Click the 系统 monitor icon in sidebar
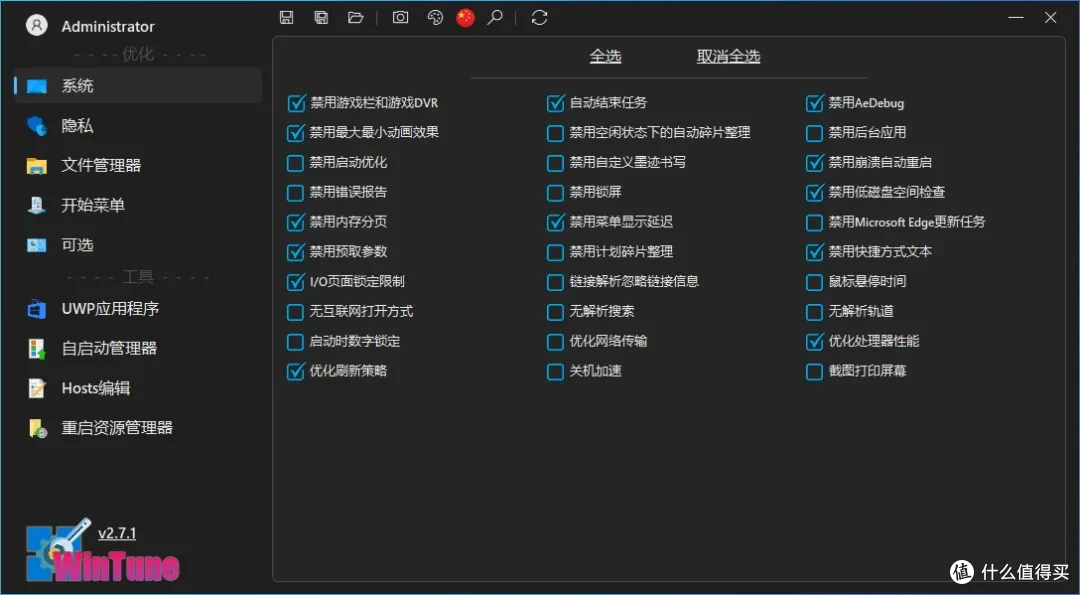 37,86
